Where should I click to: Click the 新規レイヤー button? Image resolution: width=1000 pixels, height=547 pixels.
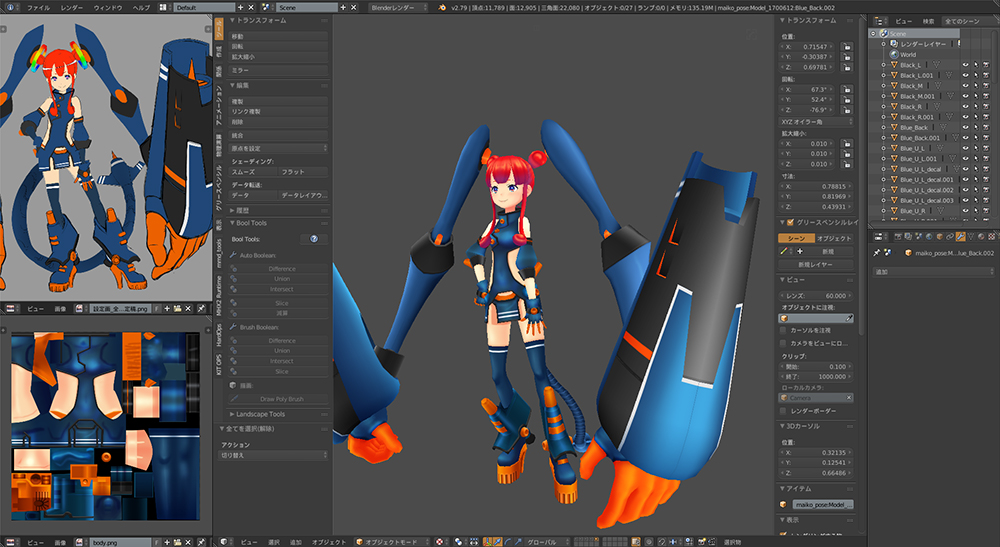click(x=816, y=264)
